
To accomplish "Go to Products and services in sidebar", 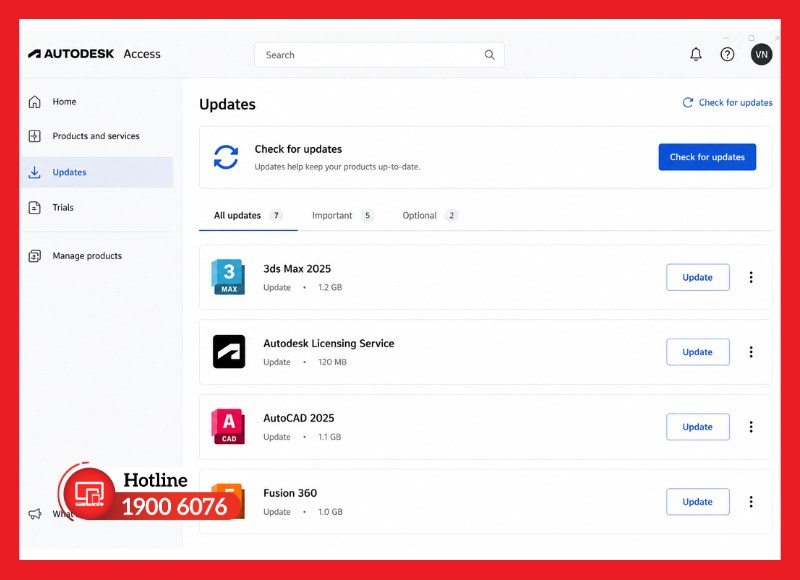I will tap(96, 136).
